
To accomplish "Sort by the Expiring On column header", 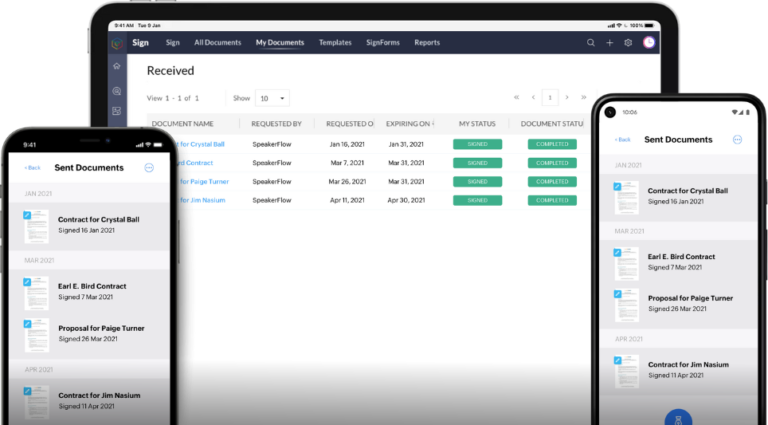I will point(410,124).
